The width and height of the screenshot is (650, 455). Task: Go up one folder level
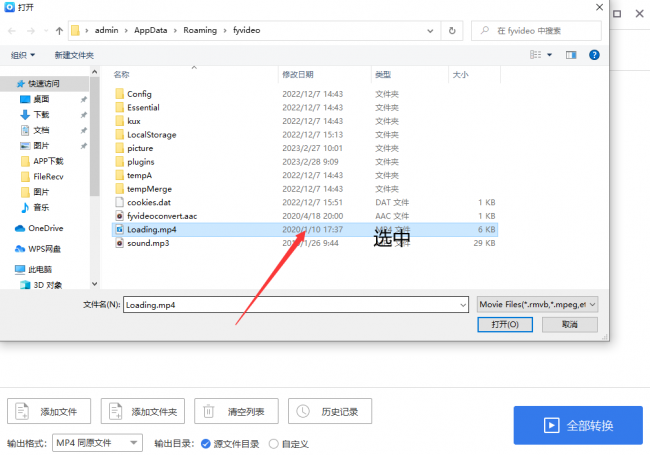59,31
